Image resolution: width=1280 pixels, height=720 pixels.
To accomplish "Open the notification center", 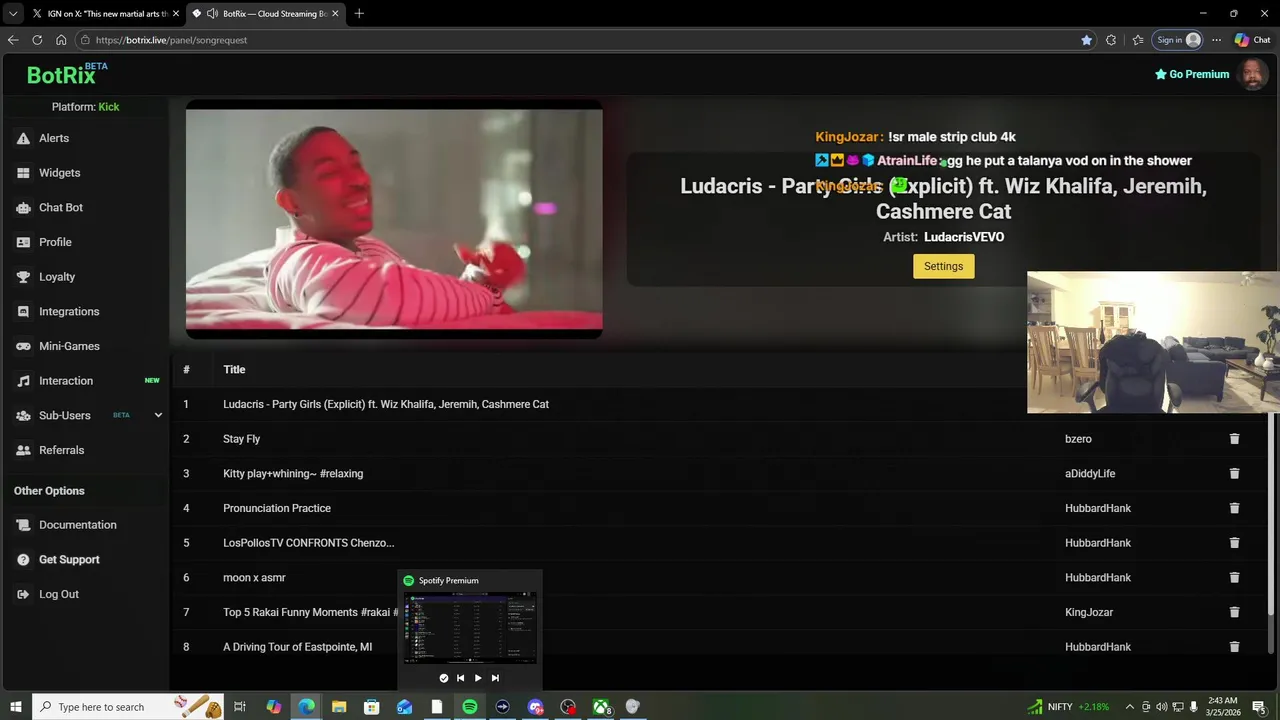I will point(1259,707).
